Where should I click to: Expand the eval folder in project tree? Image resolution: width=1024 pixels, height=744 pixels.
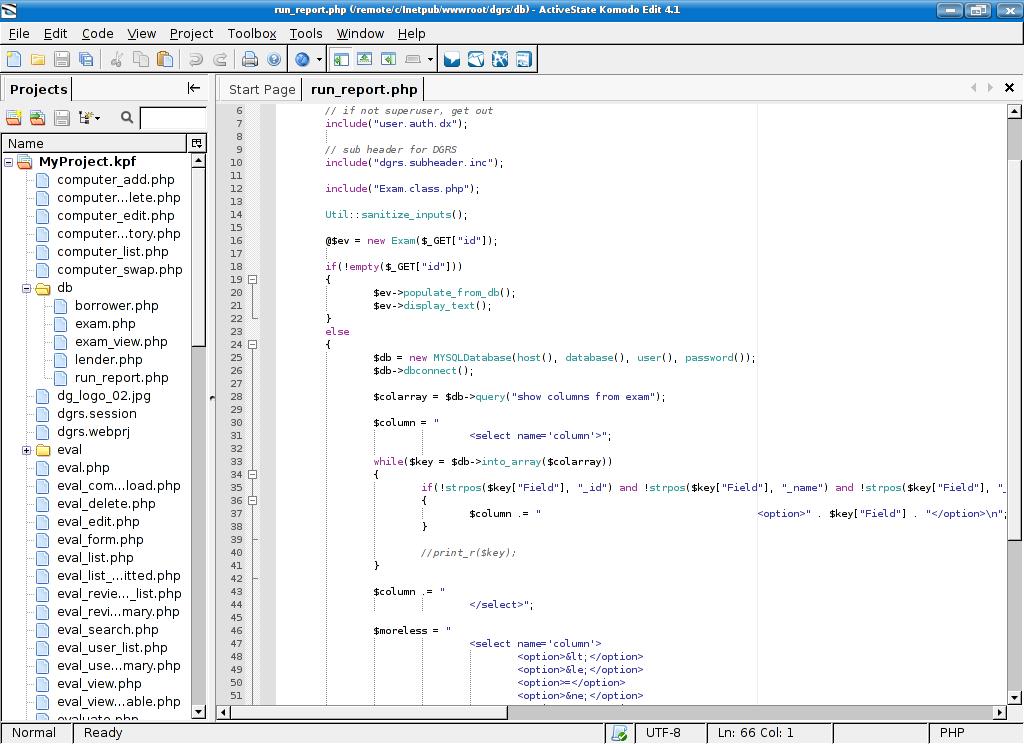pyautogui.click(x=27, y=450)
